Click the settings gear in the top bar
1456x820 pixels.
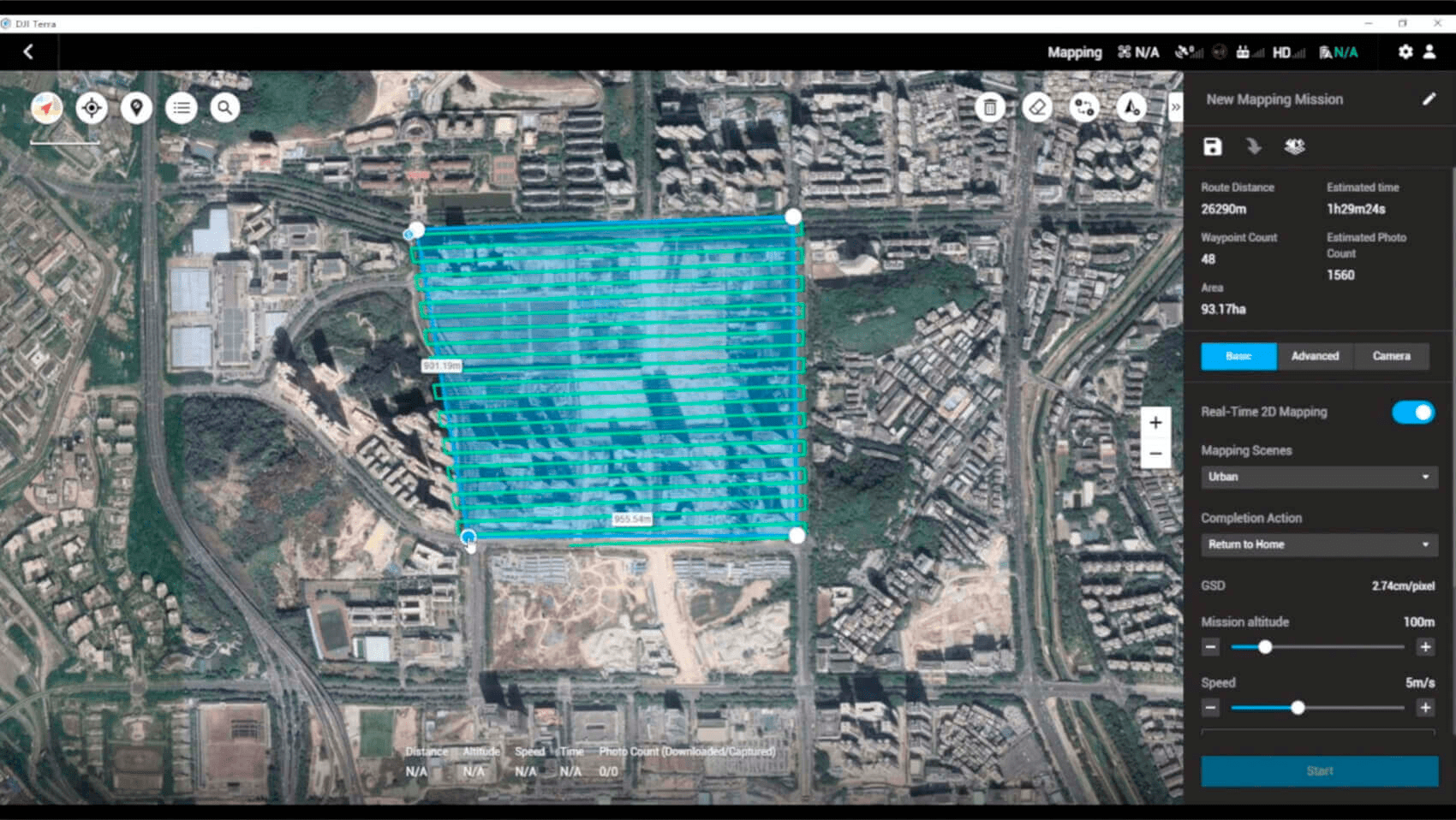click(x=1405, y=52)
